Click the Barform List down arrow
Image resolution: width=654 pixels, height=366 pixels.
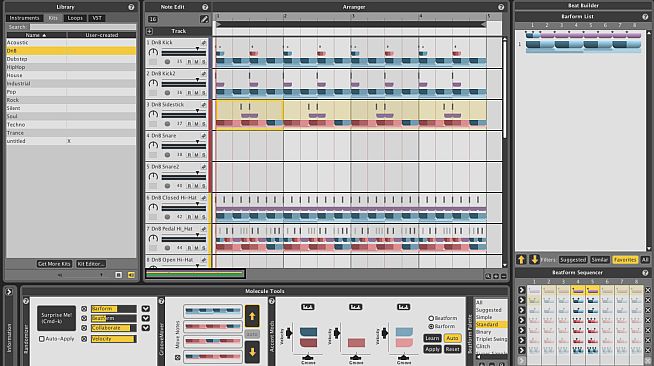coord(534,260)
